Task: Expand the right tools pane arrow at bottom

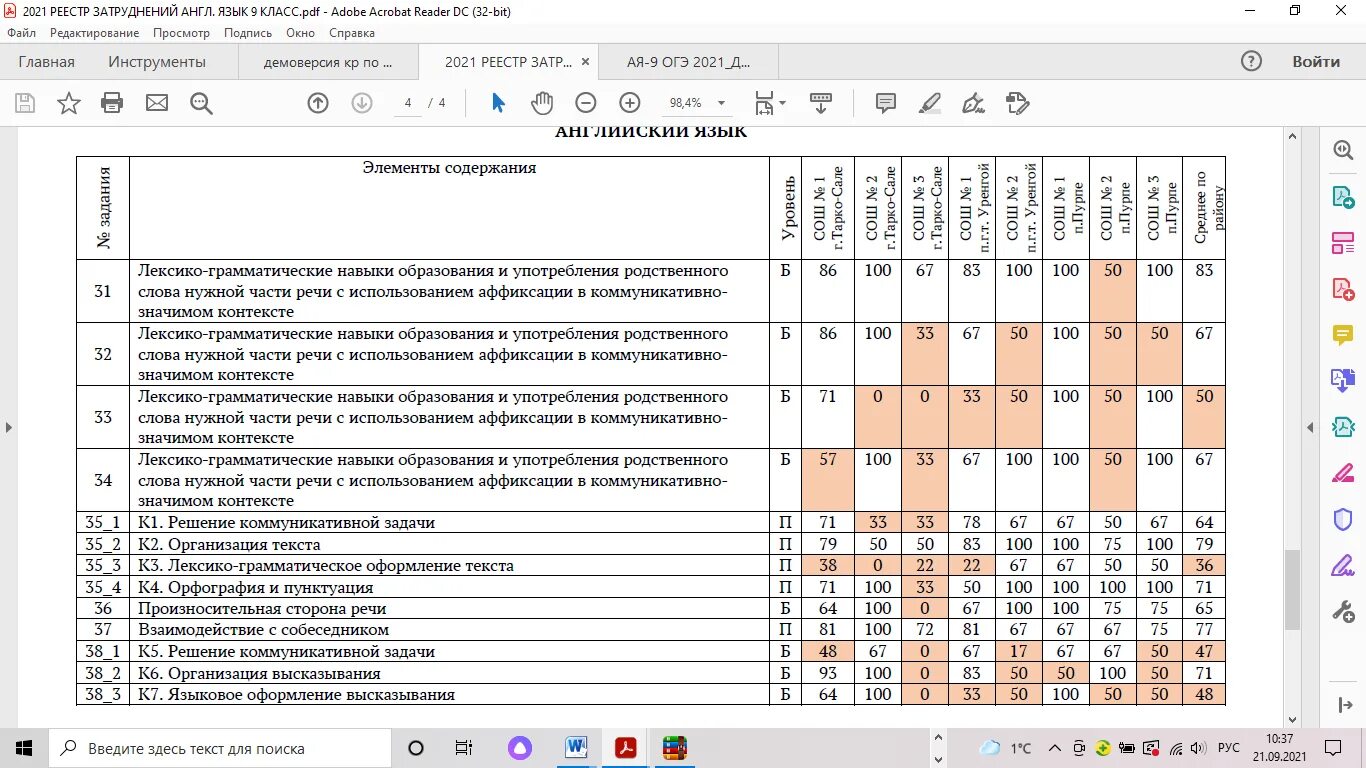Action: [x=1343, y=705]
